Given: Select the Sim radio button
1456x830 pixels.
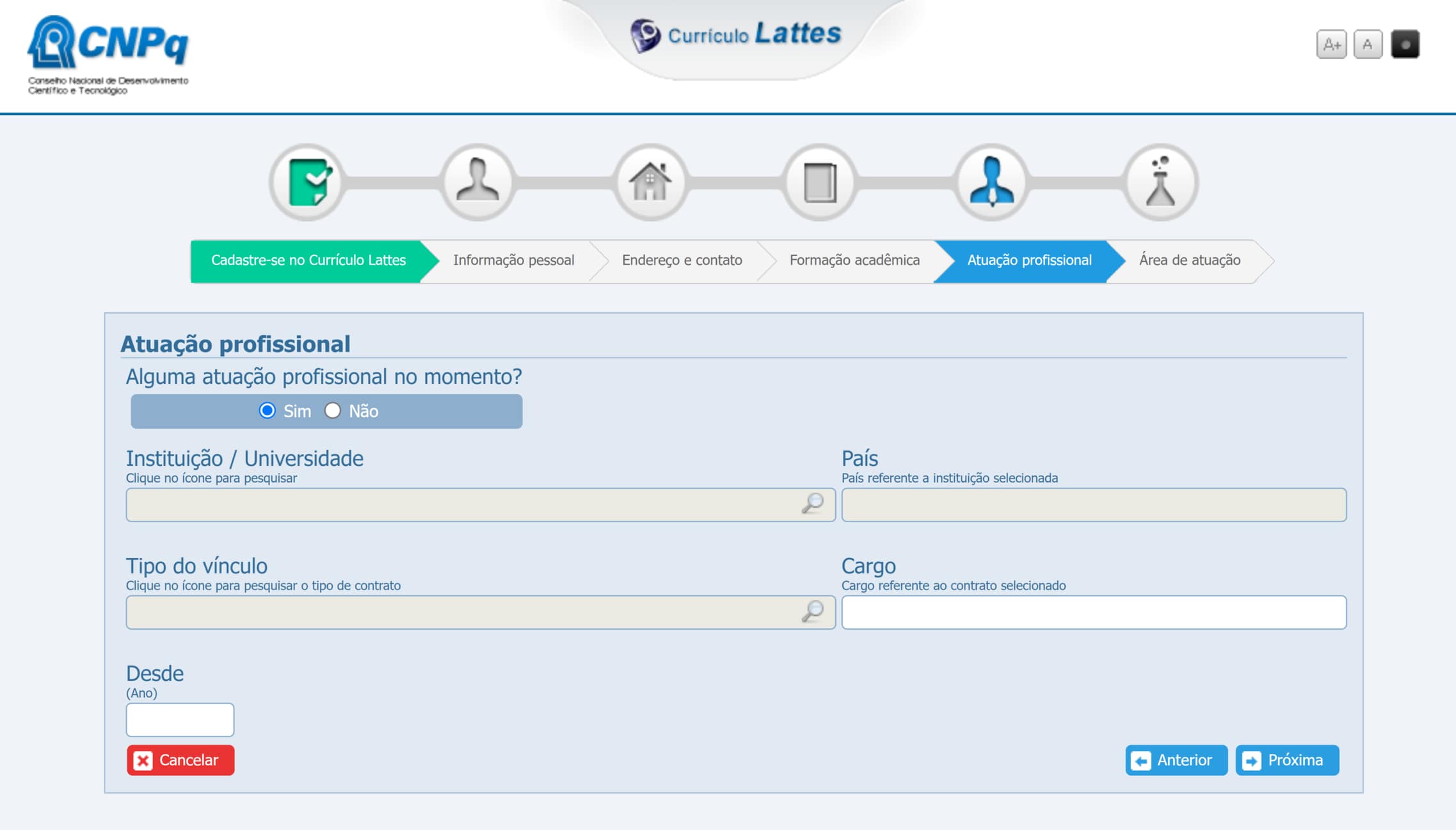Looking at the screenshot, I should (267, 410).
